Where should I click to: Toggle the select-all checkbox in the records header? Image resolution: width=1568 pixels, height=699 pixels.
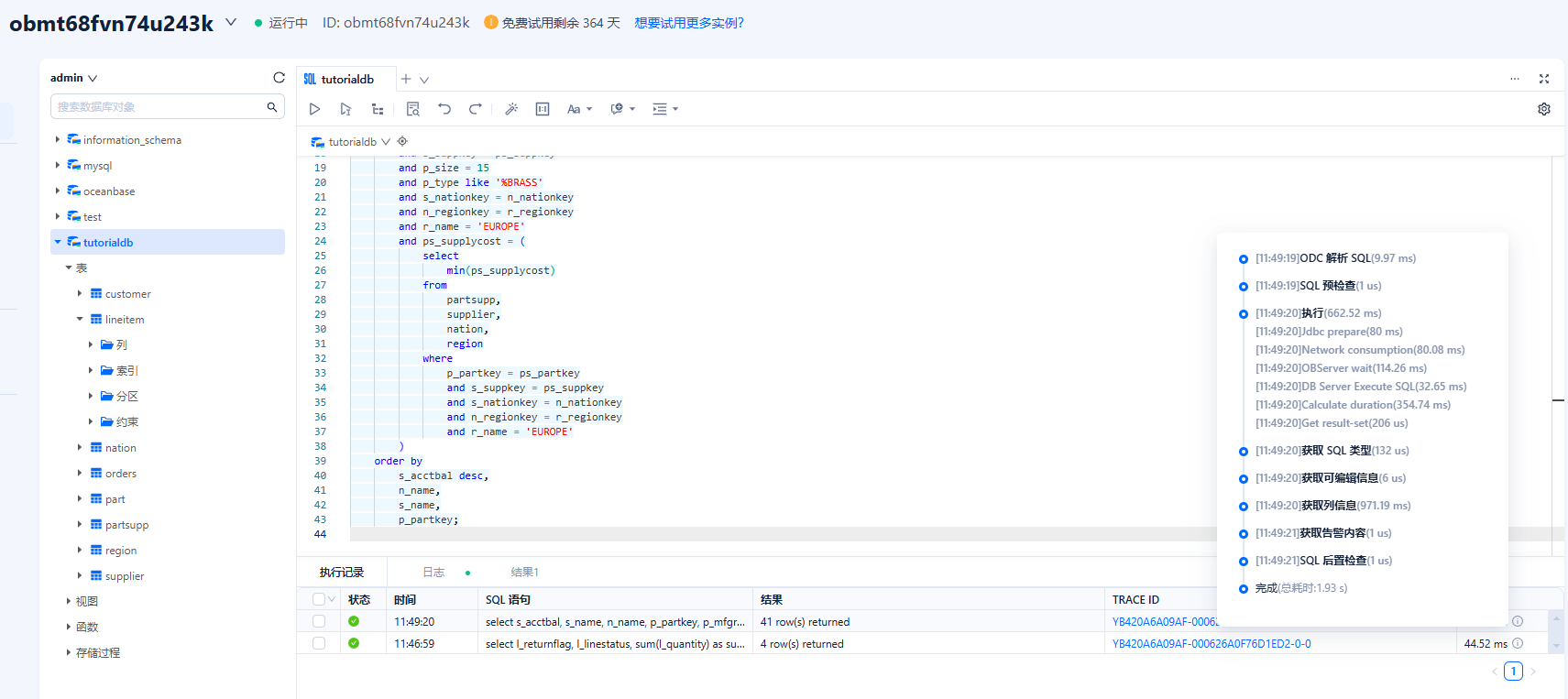coord(319,599)
